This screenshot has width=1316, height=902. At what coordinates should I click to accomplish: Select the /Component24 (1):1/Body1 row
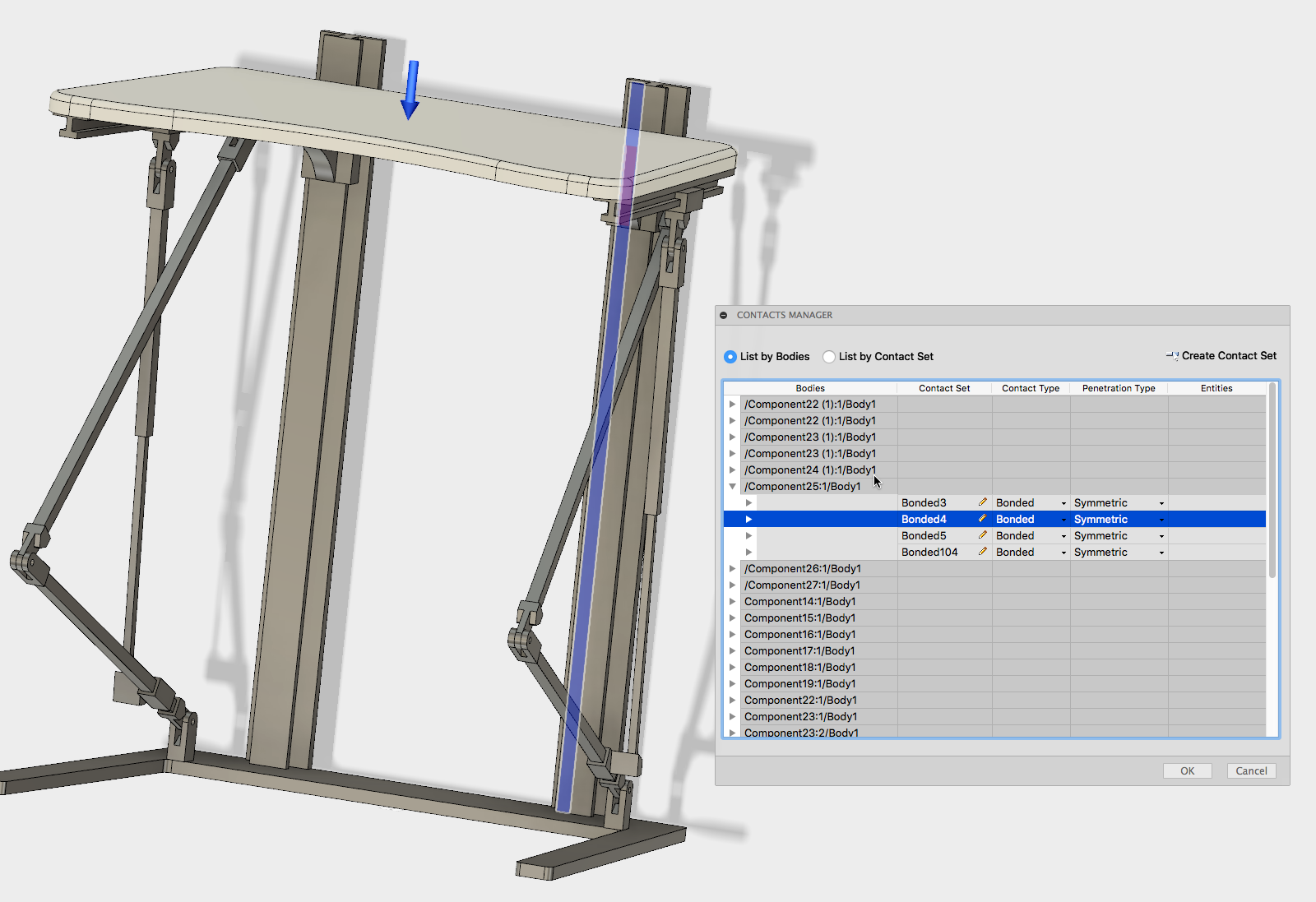810,470
